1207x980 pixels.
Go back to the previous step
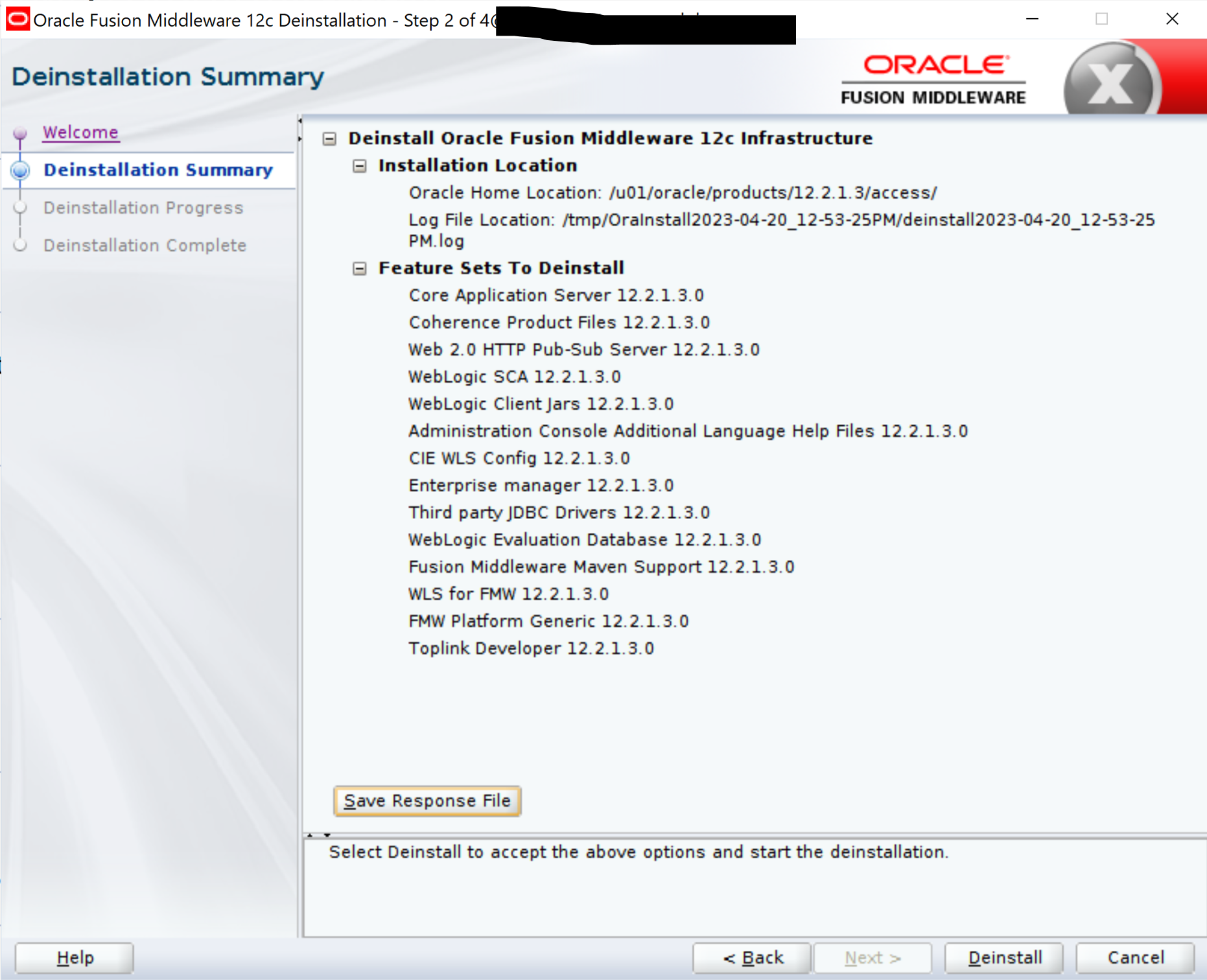point(752,957)
